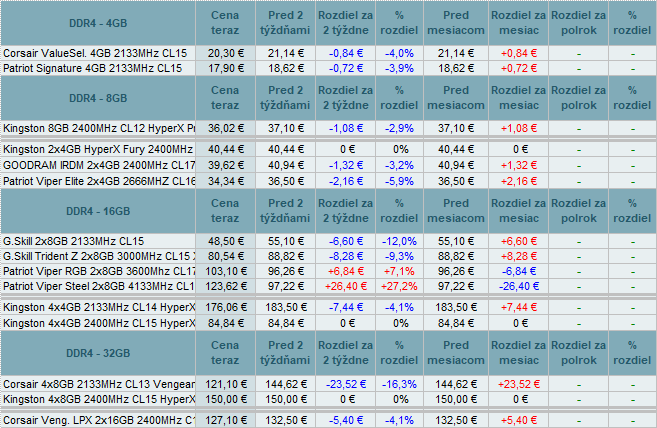Click Corsair ValueSel. 4GB 2133MHz CL15 row name
This screenshot has width=657, height=428.
pyautogui.click(x=95, y=53)
